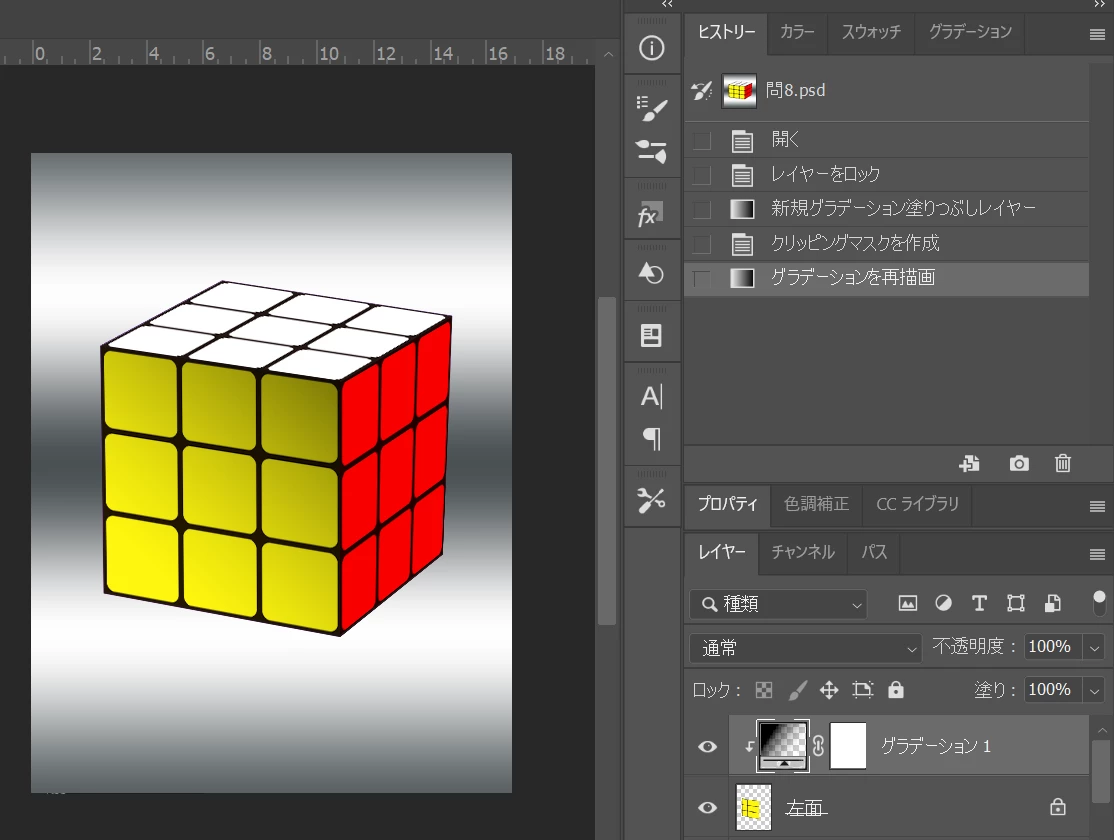Click the mask link icon on グラデーション 1
1114x840 pixels.
(x=818, y=746)
